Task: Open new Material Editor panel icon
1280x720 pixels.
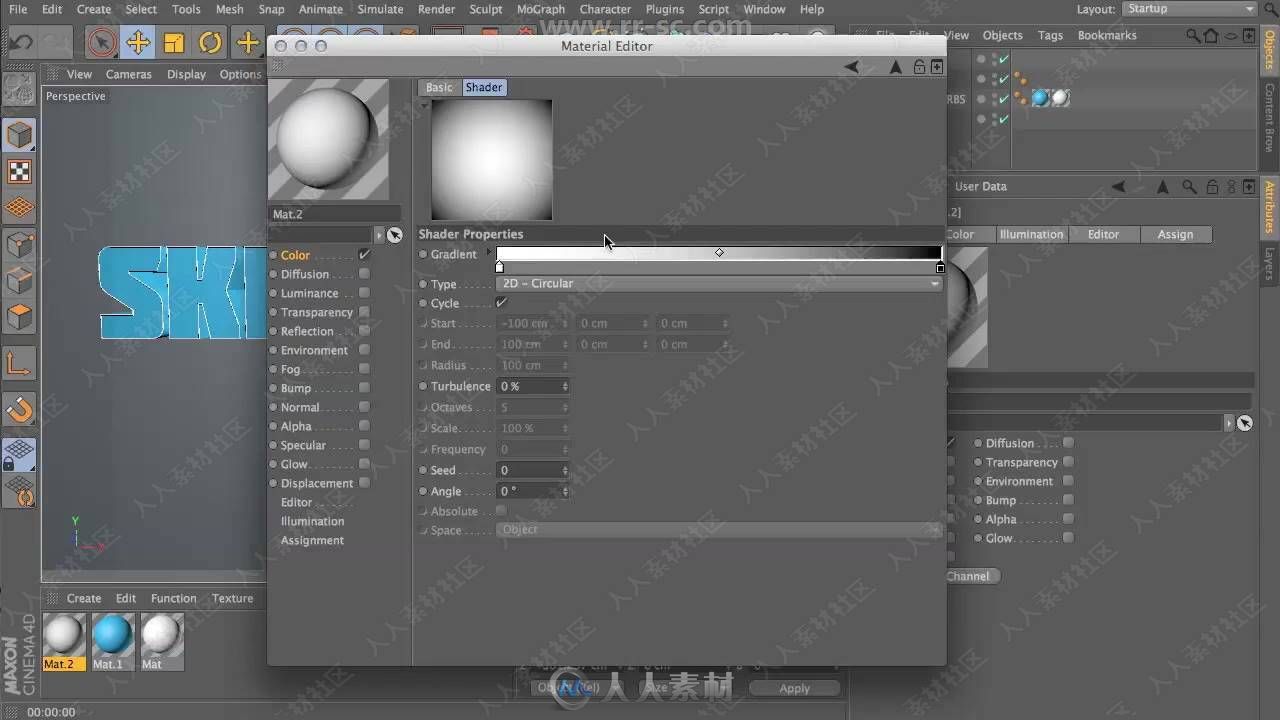Action: [x=937, y=67]
